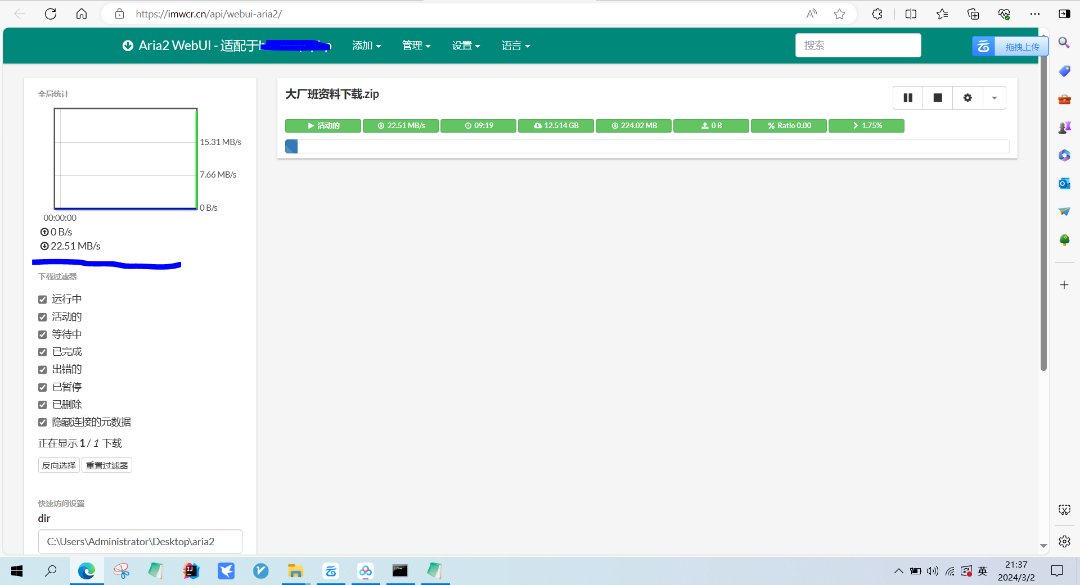
Task: Click the 反向选择 button
Action: coord(58,465)
